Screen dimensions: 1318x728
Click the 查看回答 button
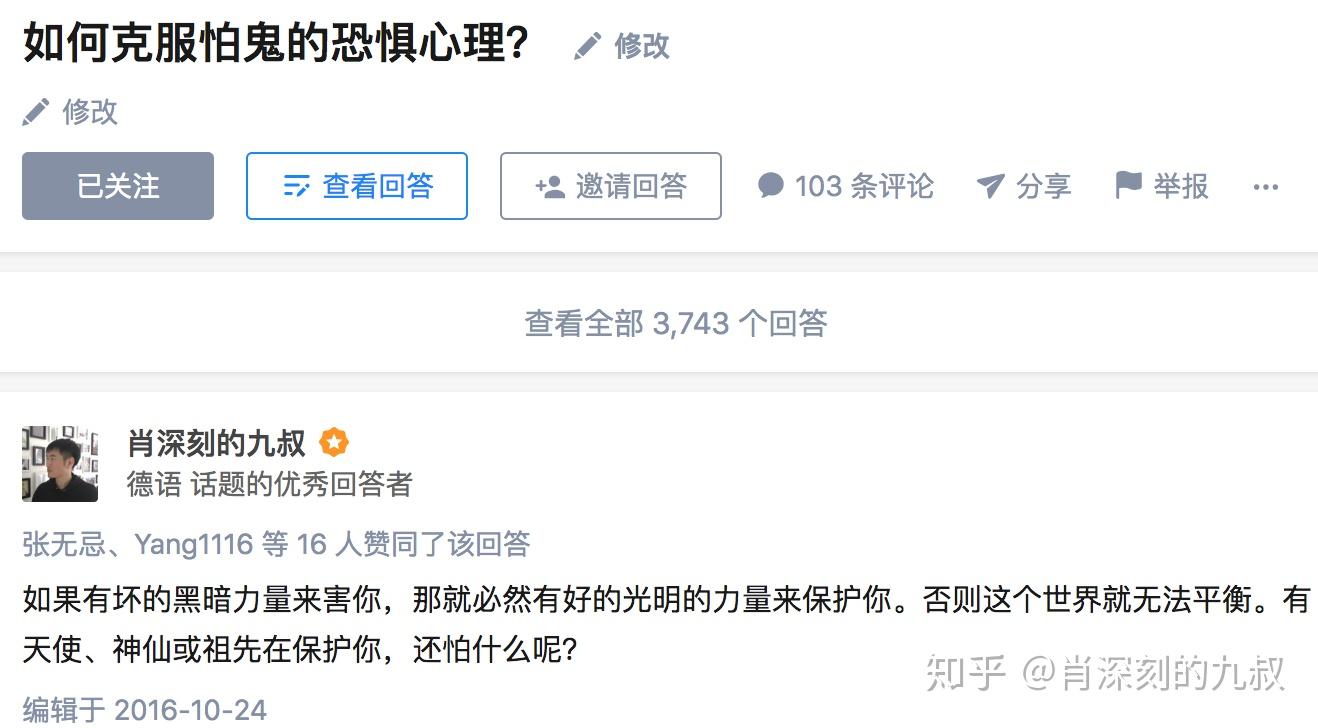pyautogui.click(x=357, y=186)
